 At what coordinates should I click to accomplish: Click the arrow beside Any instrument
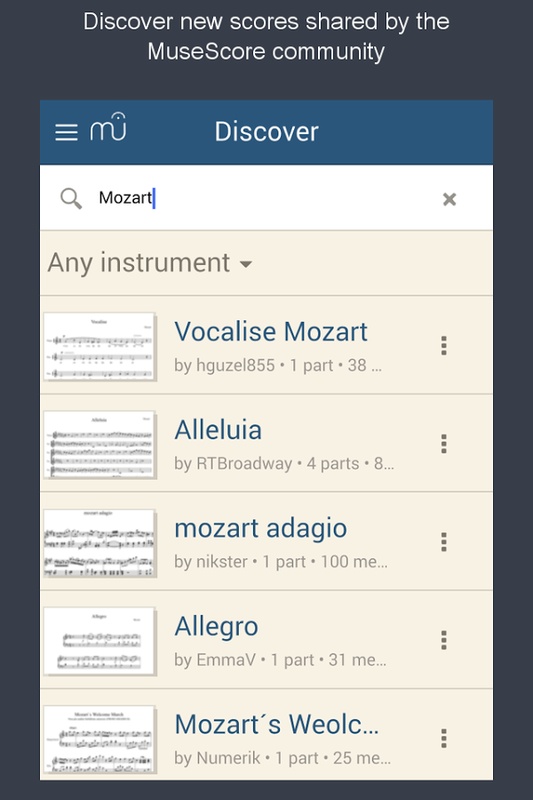[x=246, y=264]
